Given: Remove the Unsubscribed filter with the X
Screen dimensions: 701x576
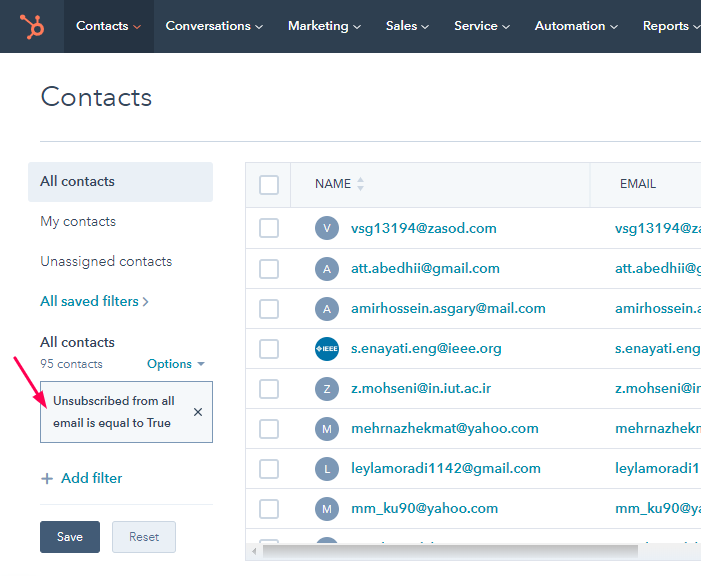Looking at the screenshot, I should 197,412.
